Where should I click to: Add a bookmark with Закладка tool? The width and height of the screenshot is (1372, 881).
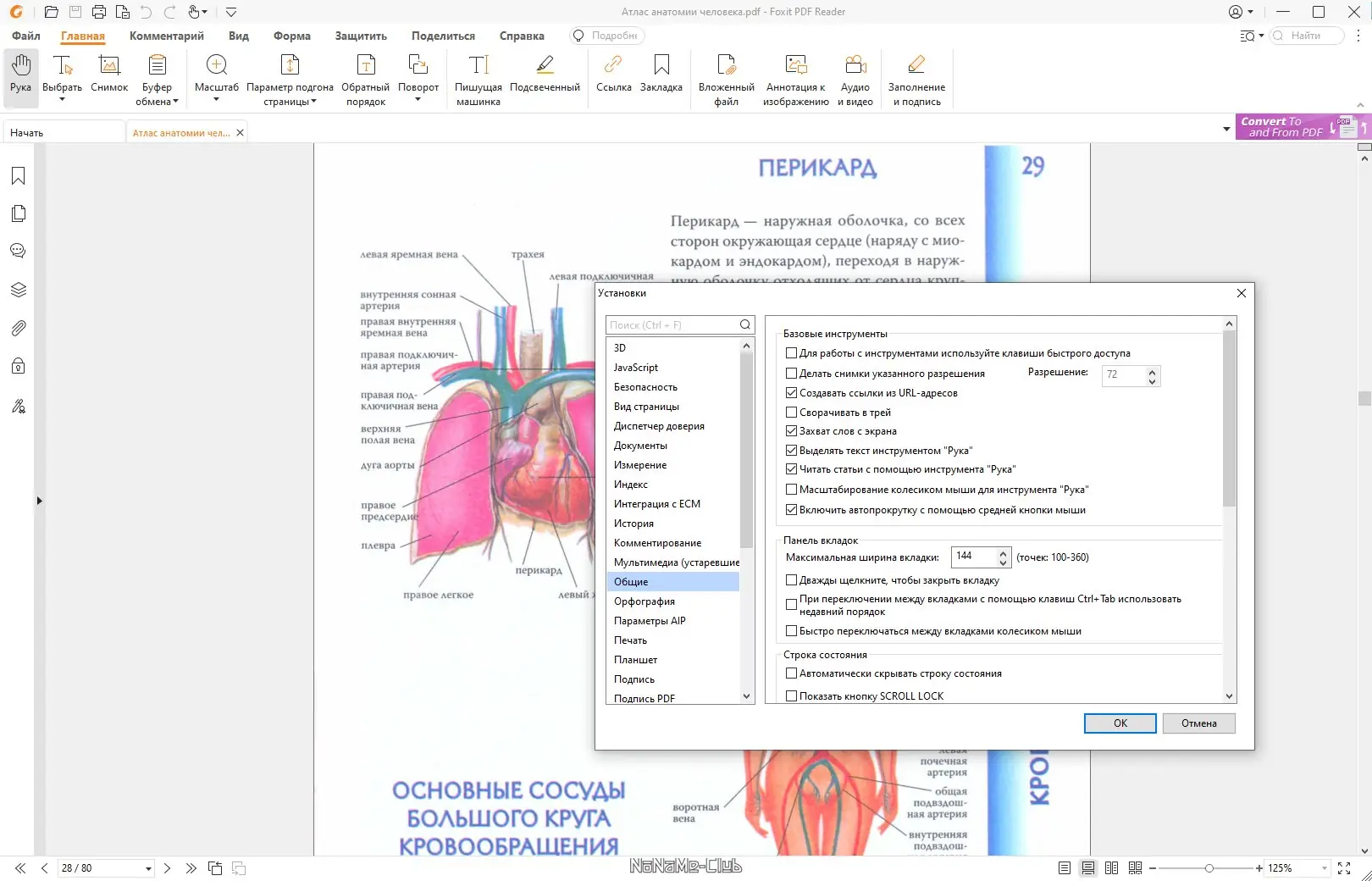click(x=661, y=75)
